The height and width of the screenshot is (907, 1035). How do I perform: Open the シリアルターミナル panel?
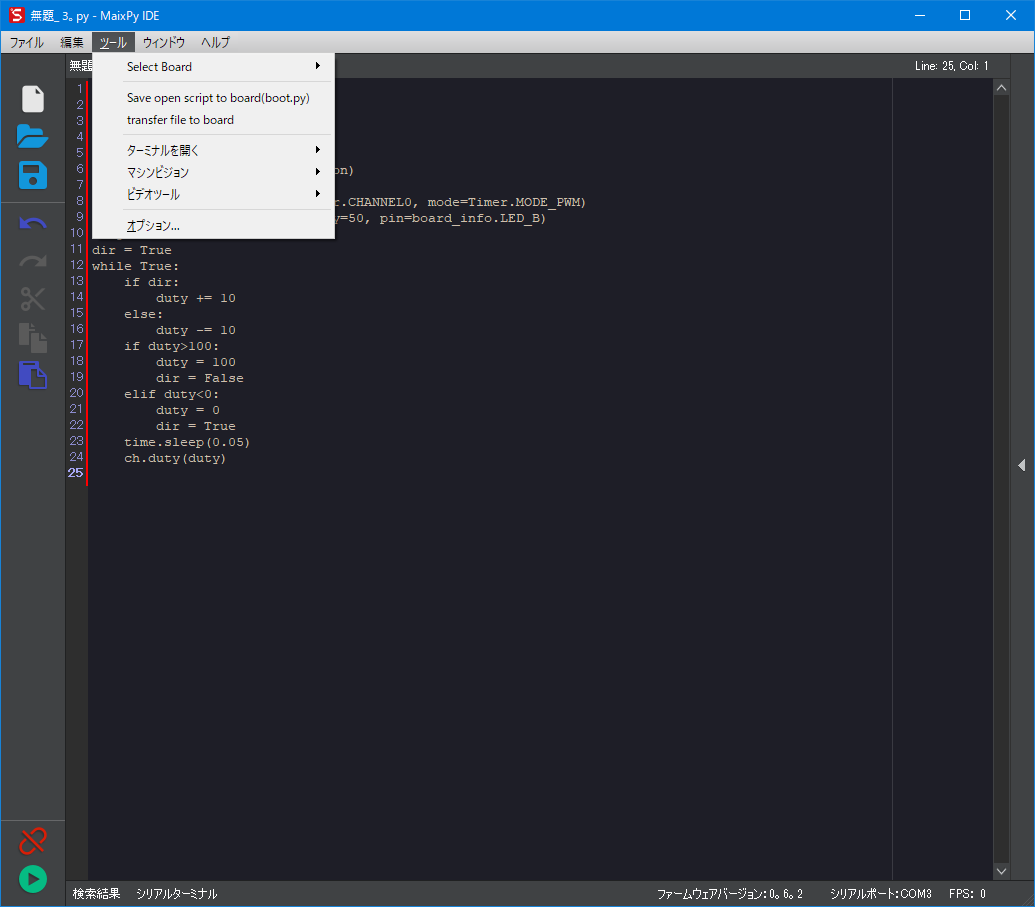[x=177, y=894]
